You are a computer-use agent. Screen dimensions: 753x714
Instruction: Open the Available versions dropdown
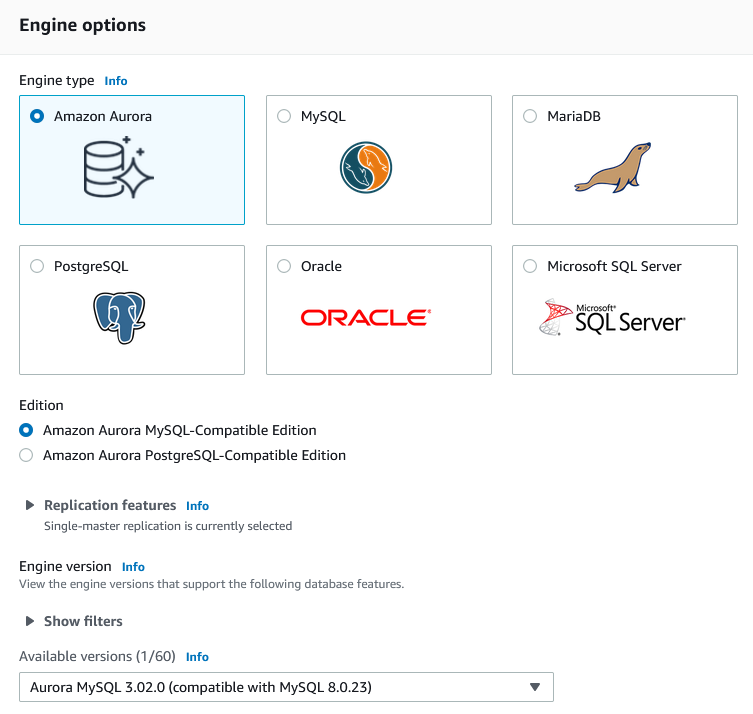point(286,687)
